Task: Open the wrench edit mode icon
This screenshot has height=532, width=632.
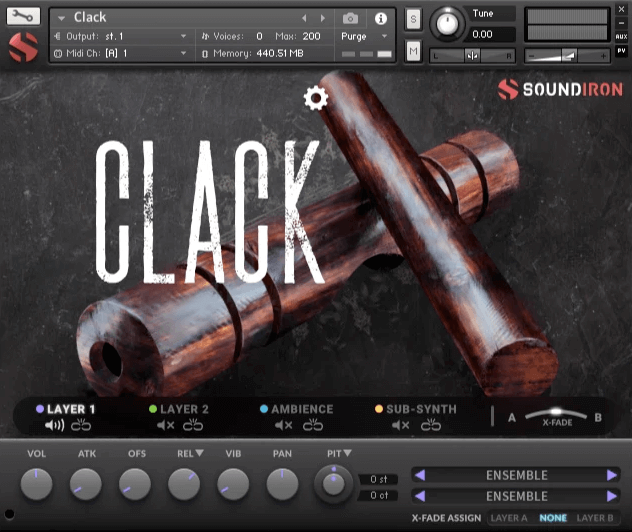Action: click(23, 17)
